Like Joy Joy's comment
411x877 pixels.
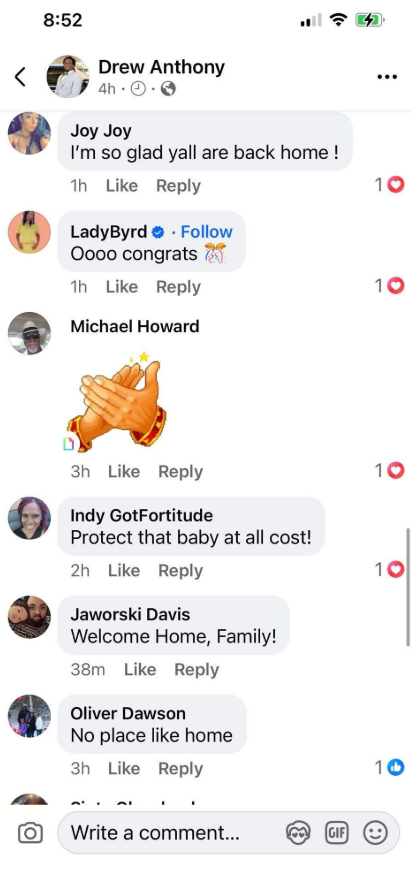(x=122, y=186)
